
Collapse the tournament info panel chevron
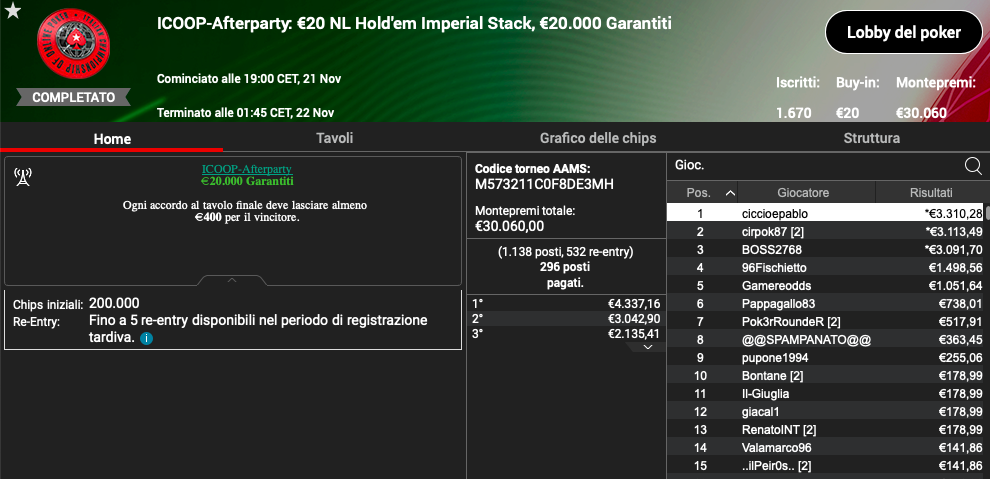(232, 280)
